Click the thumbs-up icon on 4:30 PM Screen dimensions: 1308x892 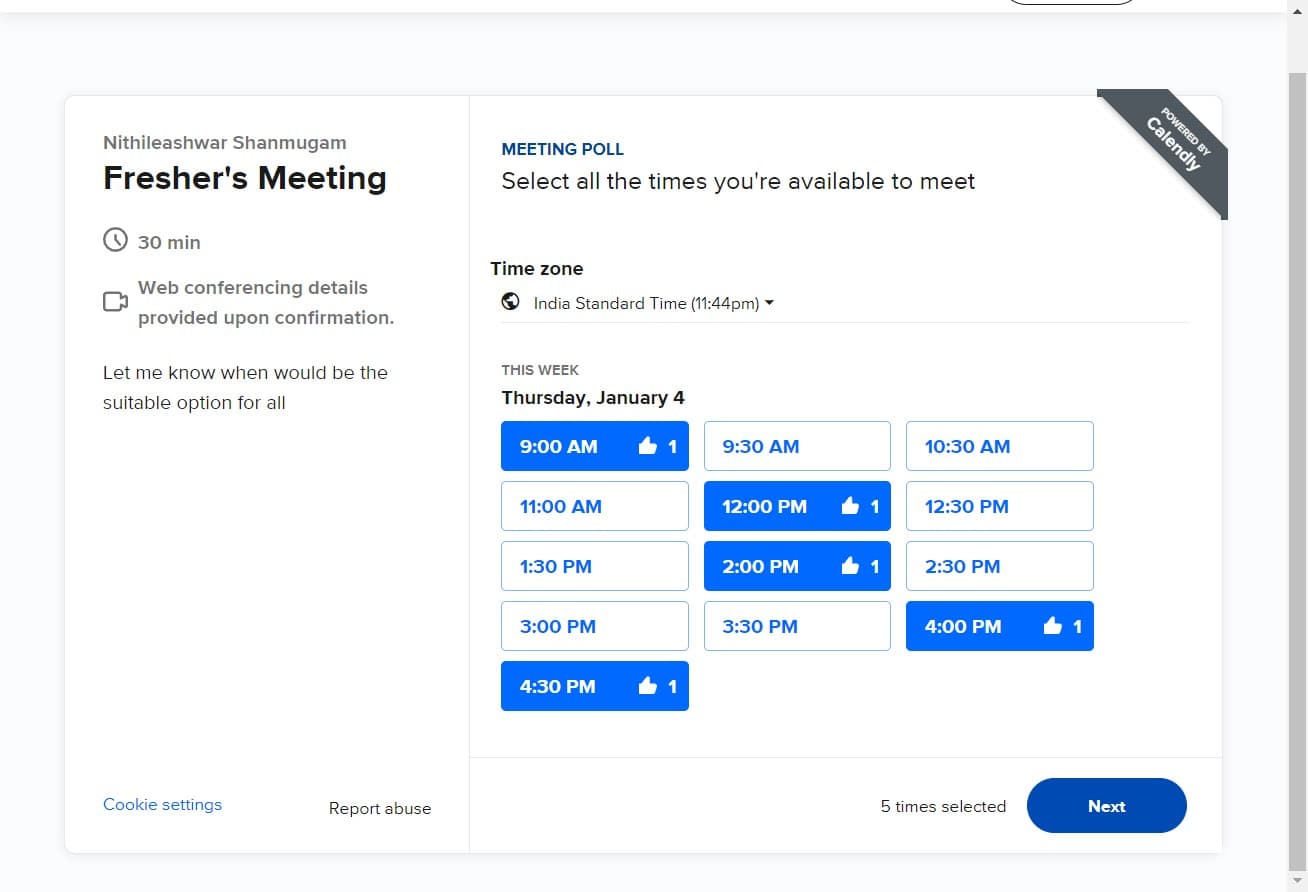coord(648,686)
